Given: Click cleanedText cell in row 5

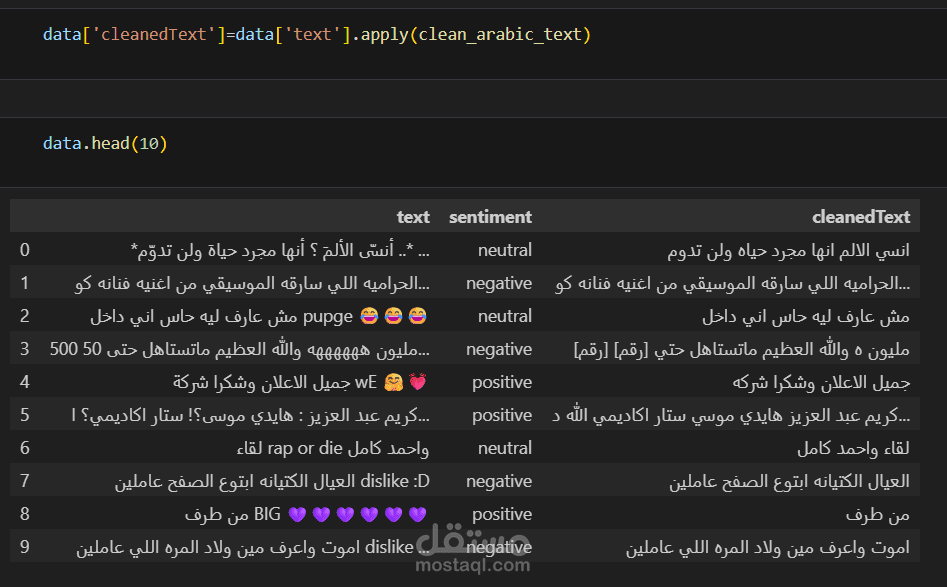Looking at the screenshot, I should [731, 415].
